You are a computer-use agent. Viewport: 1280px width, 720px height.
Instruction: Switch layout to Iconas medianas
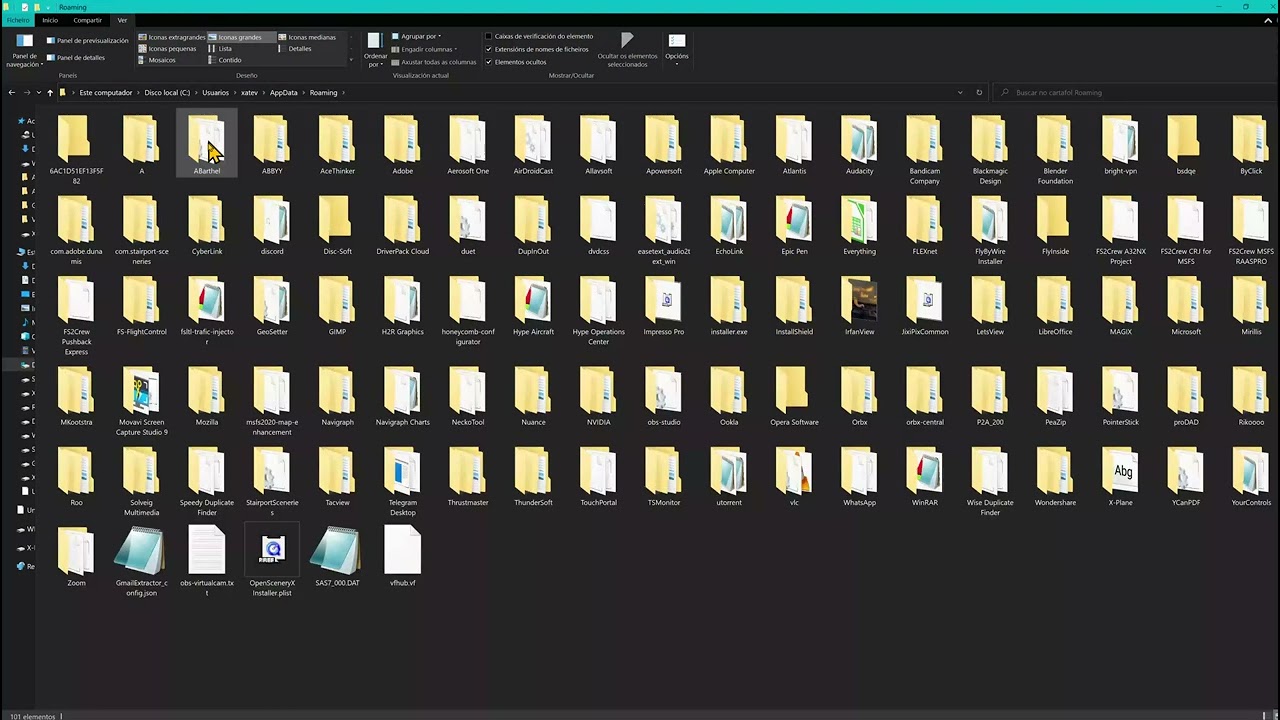coord(307,37)
